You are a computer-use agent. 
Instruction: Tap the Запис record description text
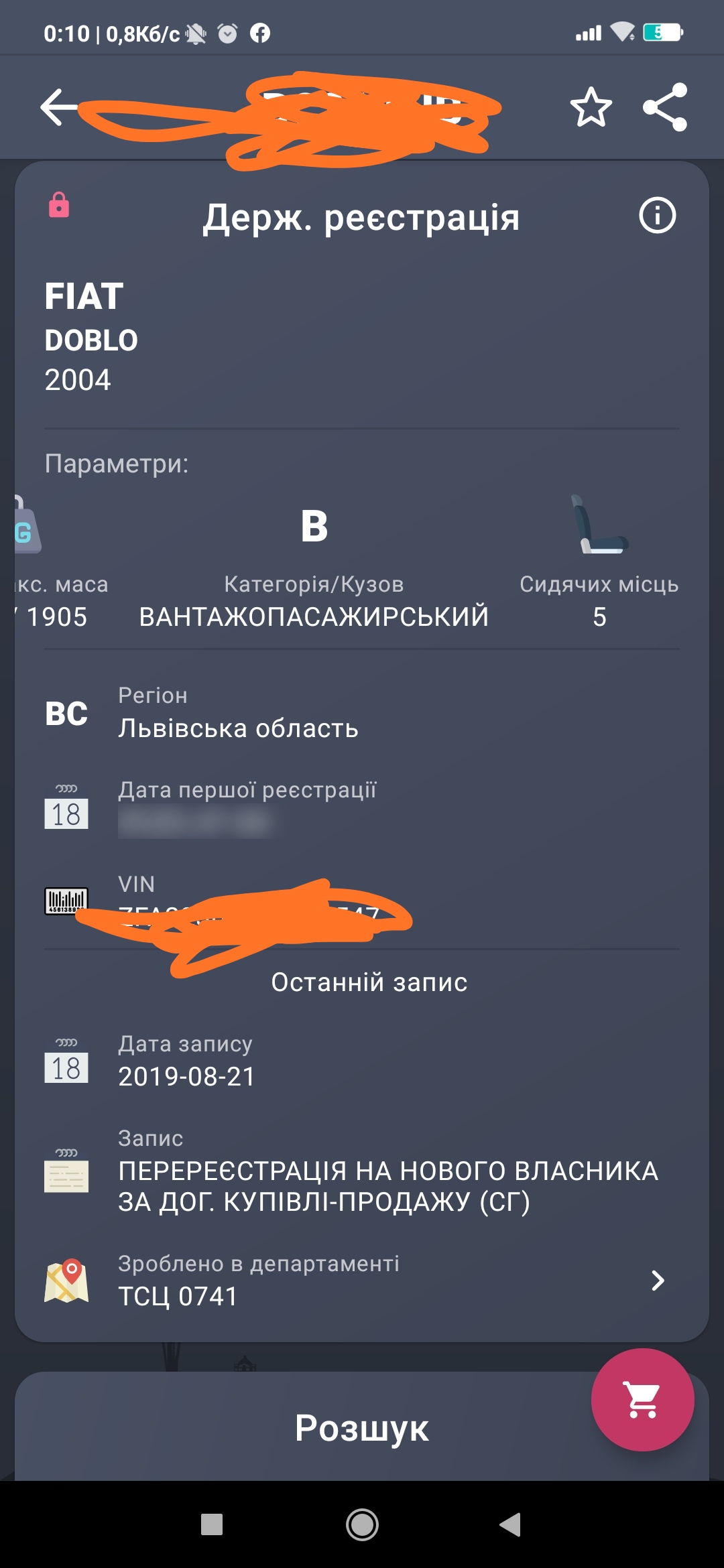click(x=388, y=1186)
